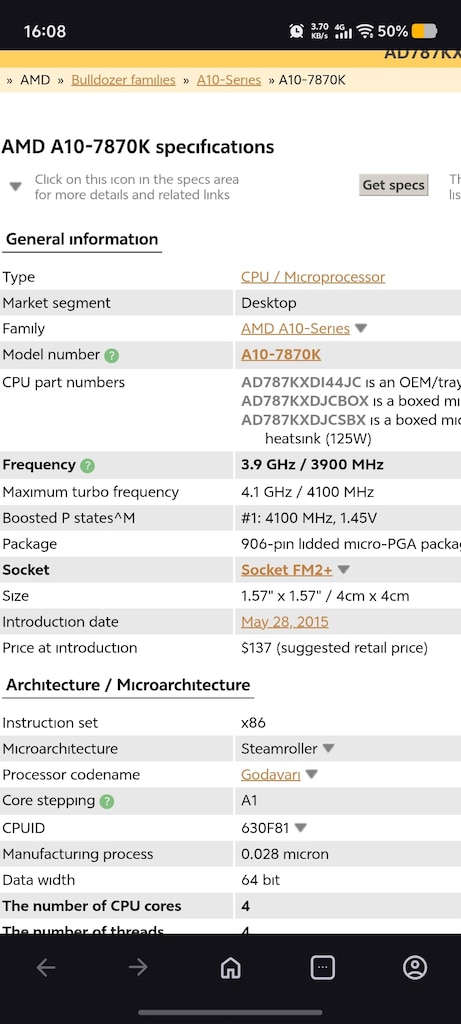The image size is (461, 1024).
Task: Select the Boosted P states^M label
Action: [69, 518]
